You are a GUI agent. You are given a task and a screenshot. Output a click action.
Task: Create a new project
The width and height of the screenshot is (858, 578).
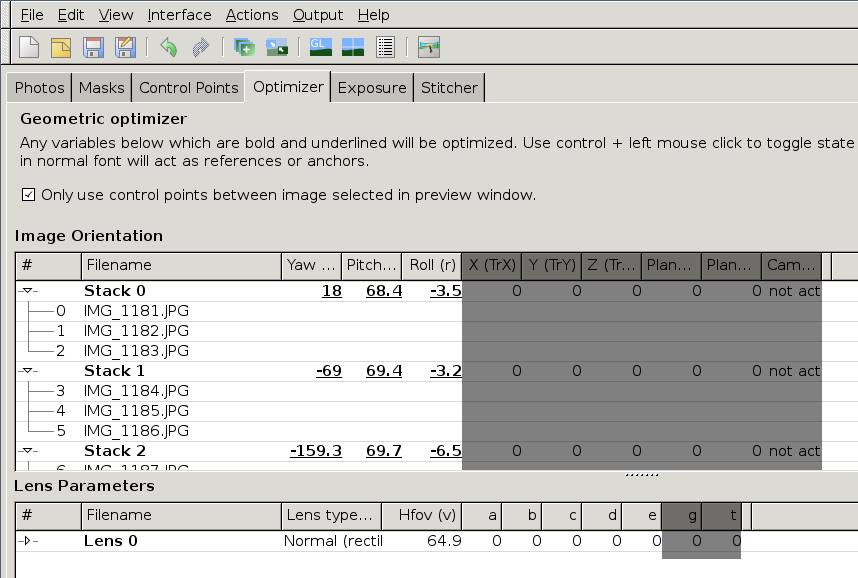pyautogui.click(x=27, y=46)
